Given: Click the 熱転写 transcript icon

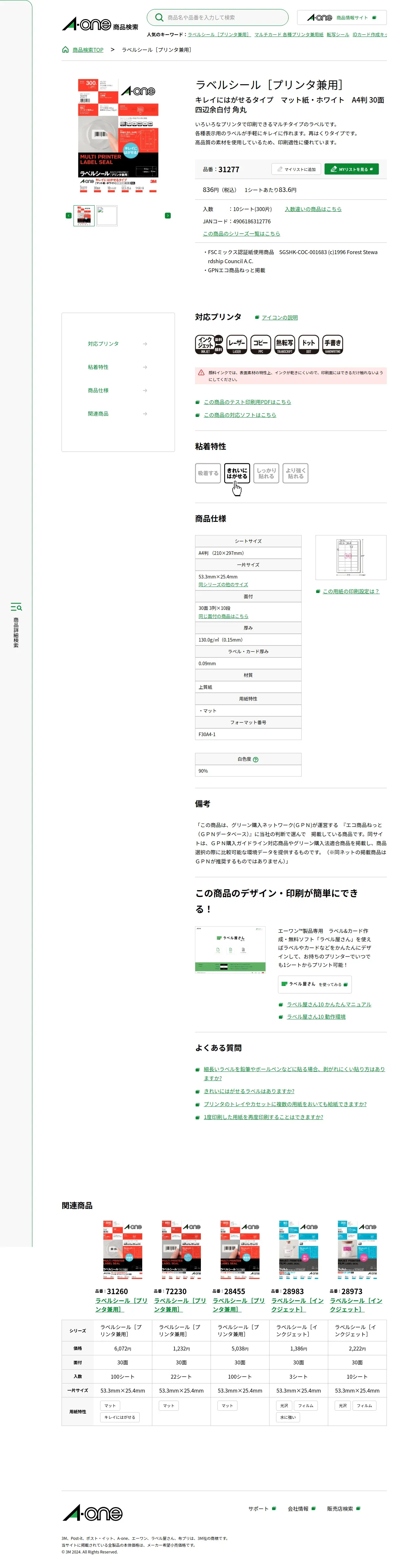Looking at the screenshot, I should click(x=284, y=344).
